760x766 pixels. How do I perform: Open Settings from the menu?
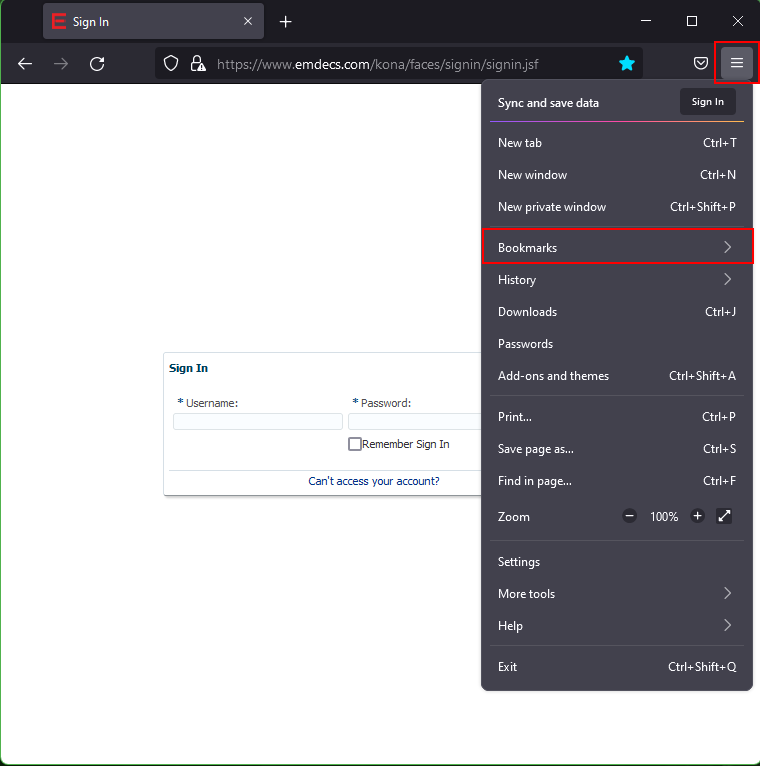pos(519,561)
